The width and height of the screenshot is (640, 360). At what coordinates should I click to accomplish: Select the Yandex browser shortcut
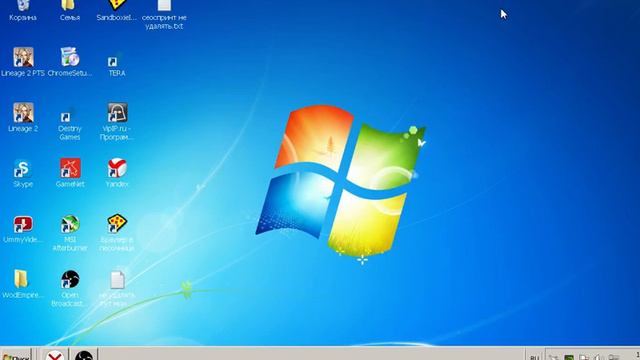(x=117, y=173)
